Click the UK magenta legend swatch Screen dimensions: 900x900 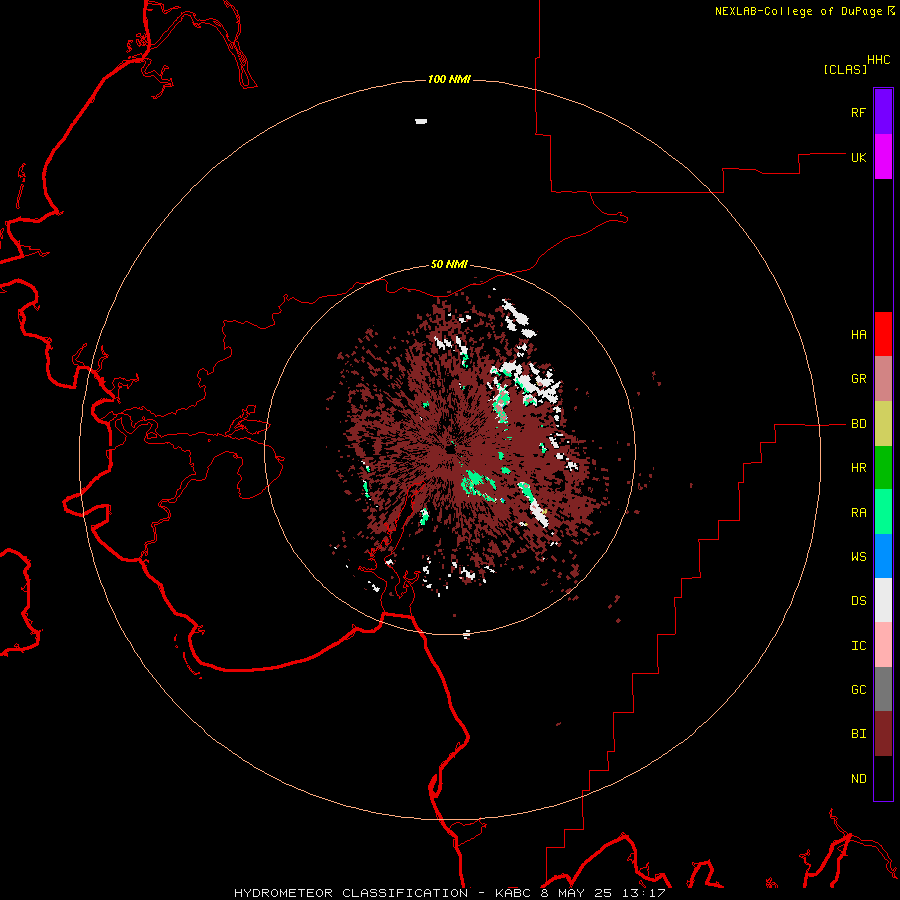883,157
